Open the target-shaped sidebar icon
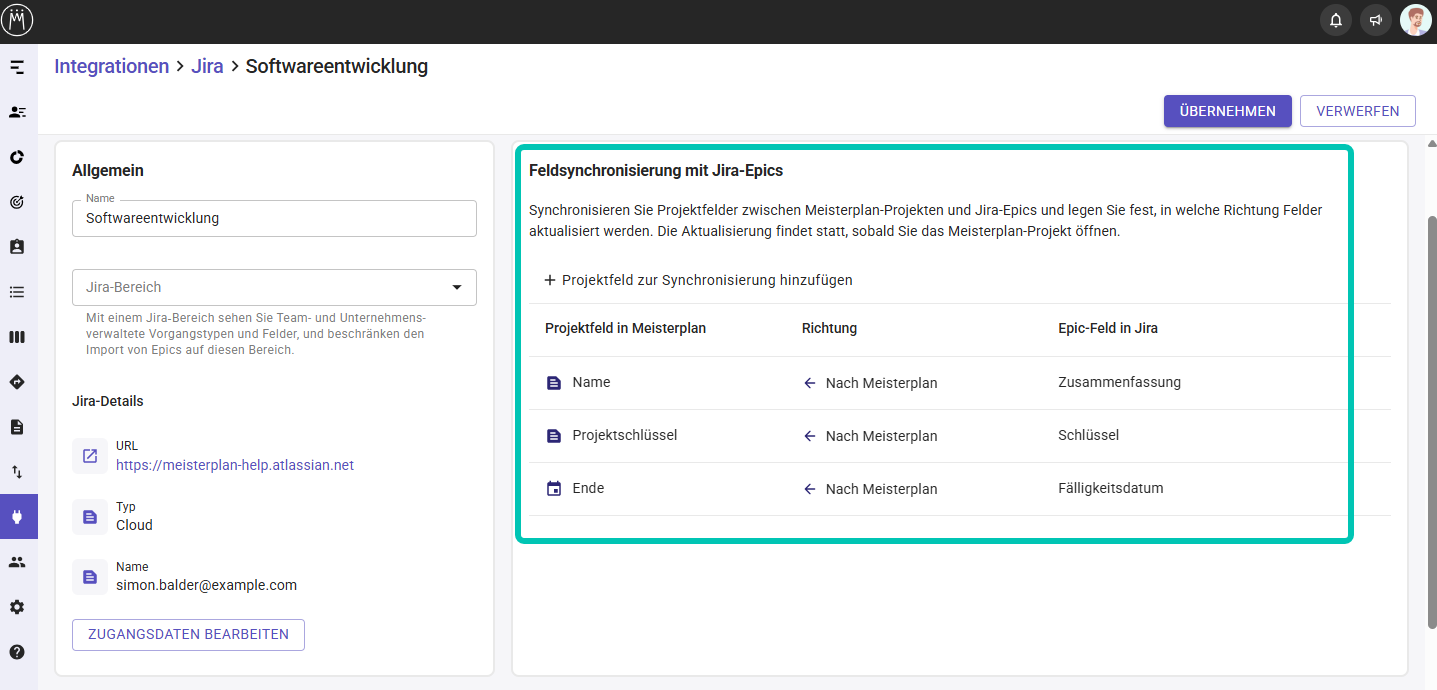 (x=17, y=202)
